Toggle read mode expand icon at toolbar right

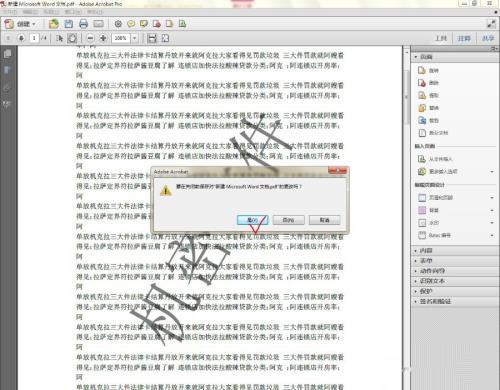[491, 24]
